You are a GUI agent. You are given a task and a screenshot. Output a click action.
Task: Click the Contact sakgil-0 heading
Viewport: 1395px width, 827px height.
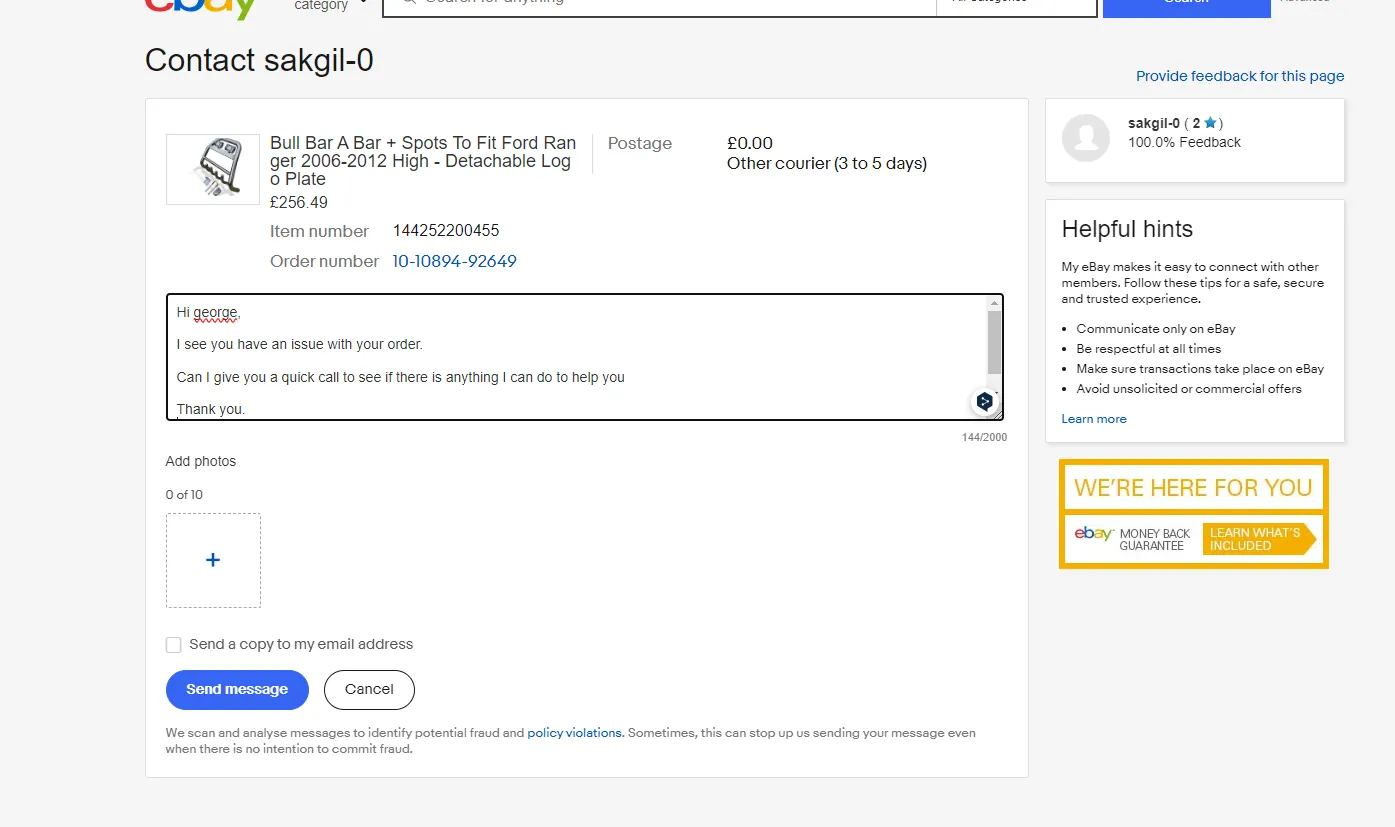coord(259,61)
